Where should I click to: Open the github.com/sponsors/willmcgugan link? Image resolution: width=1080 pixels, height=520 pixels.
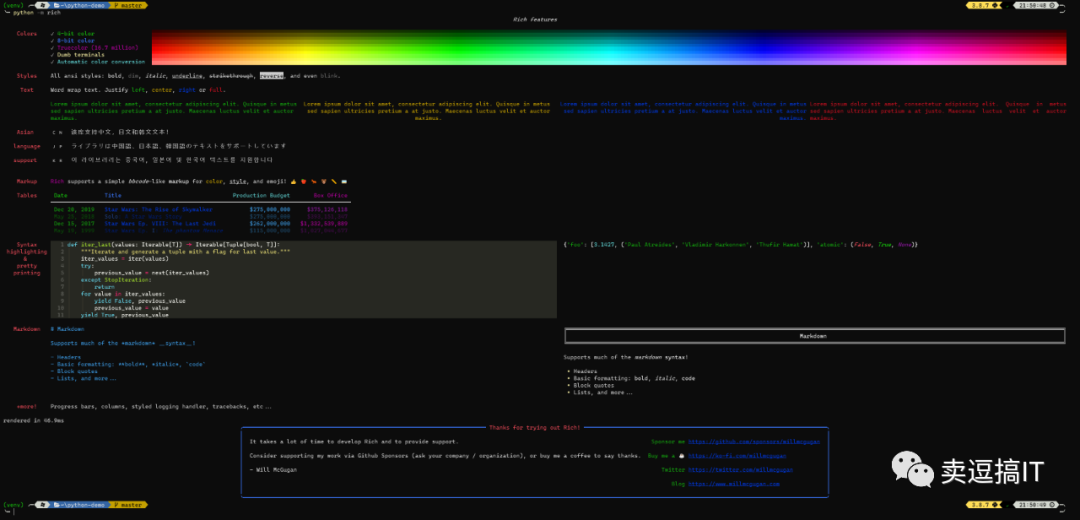(754, 441)
